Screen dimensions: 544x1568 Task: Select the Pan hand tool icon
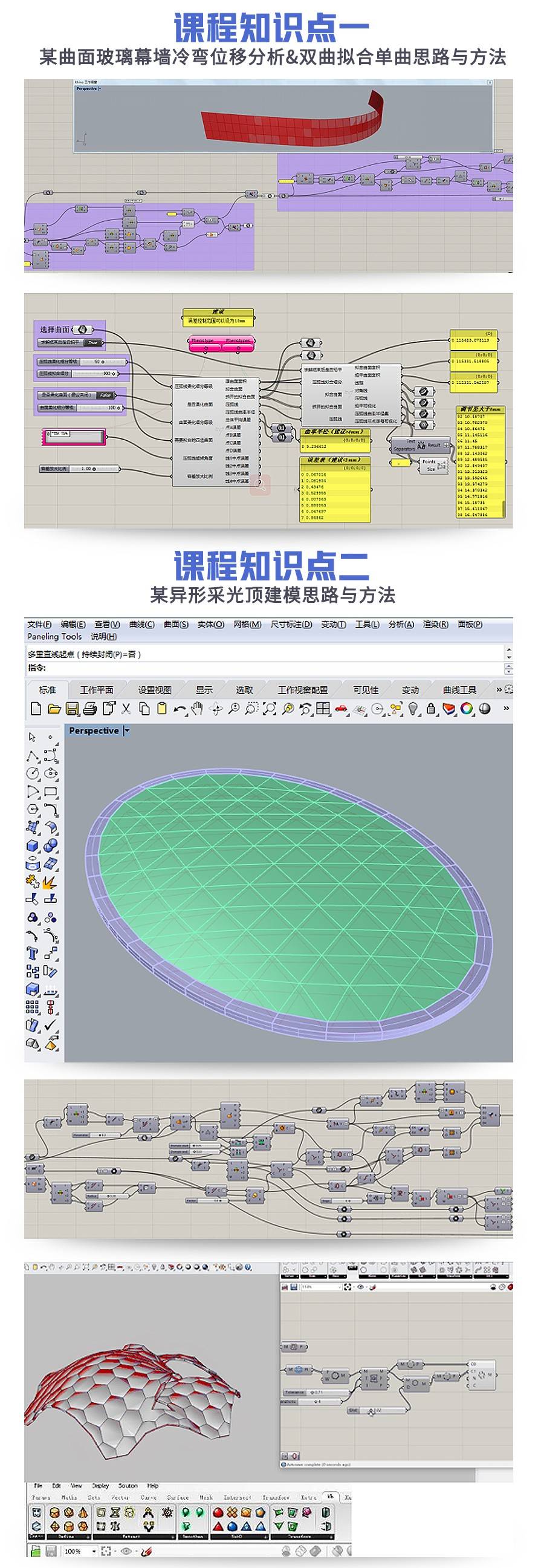[x=197, y=709]
